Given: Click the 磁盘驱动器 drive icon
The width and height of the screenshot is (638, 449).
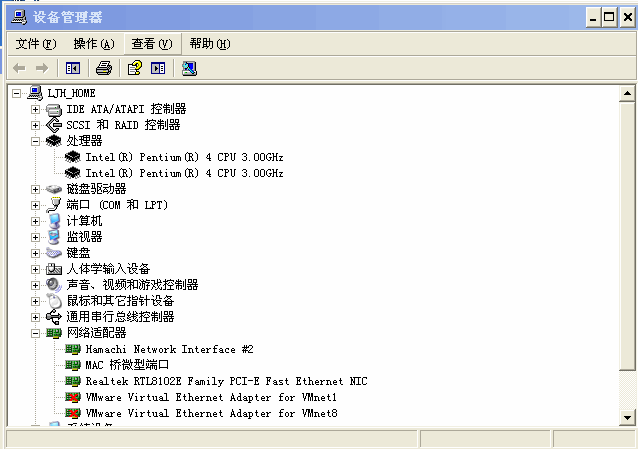Looking at the screenshot, I should (x=54, y=189).
